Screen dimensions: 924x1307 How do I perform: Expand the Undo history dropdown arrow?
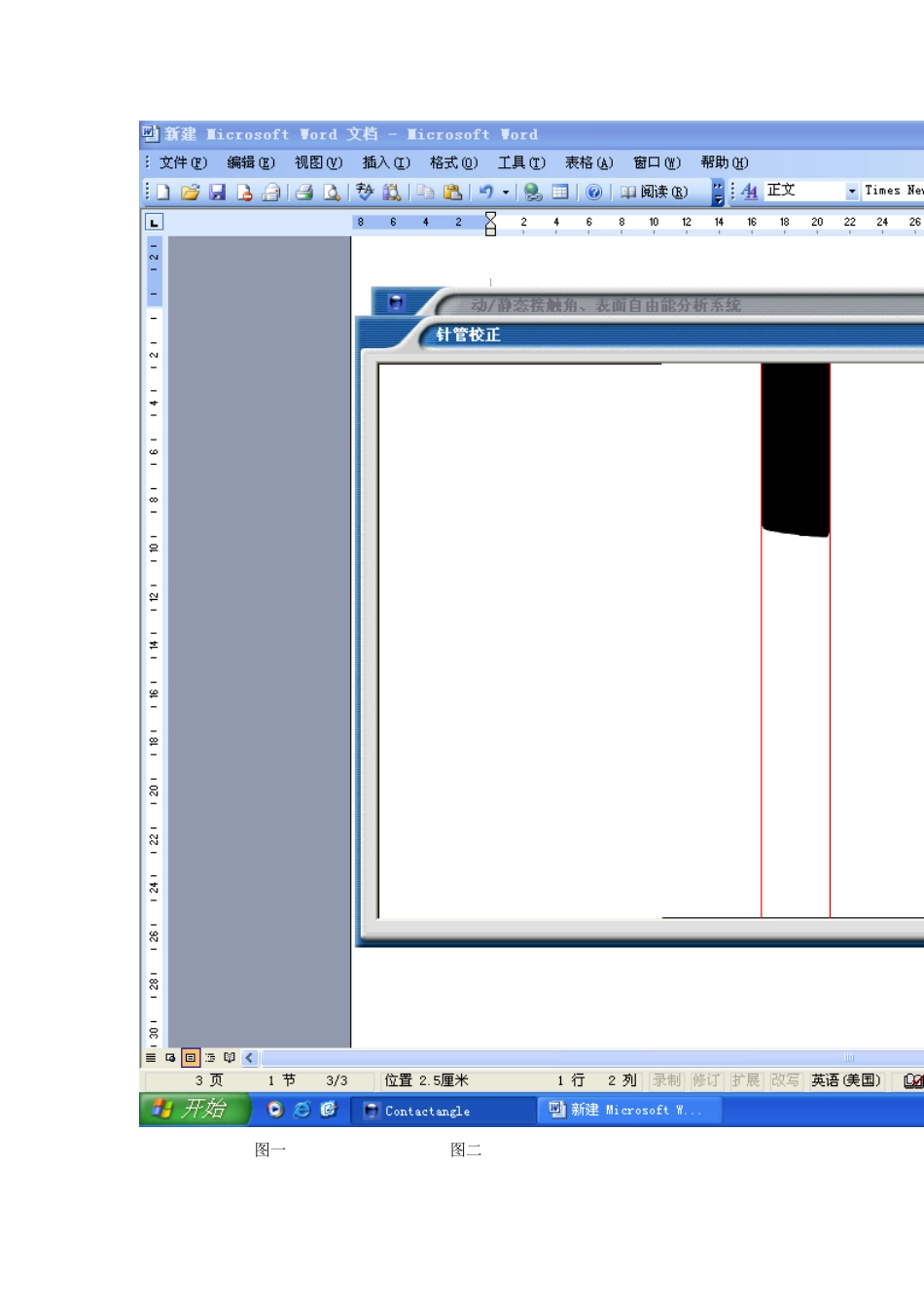(506, 193)
